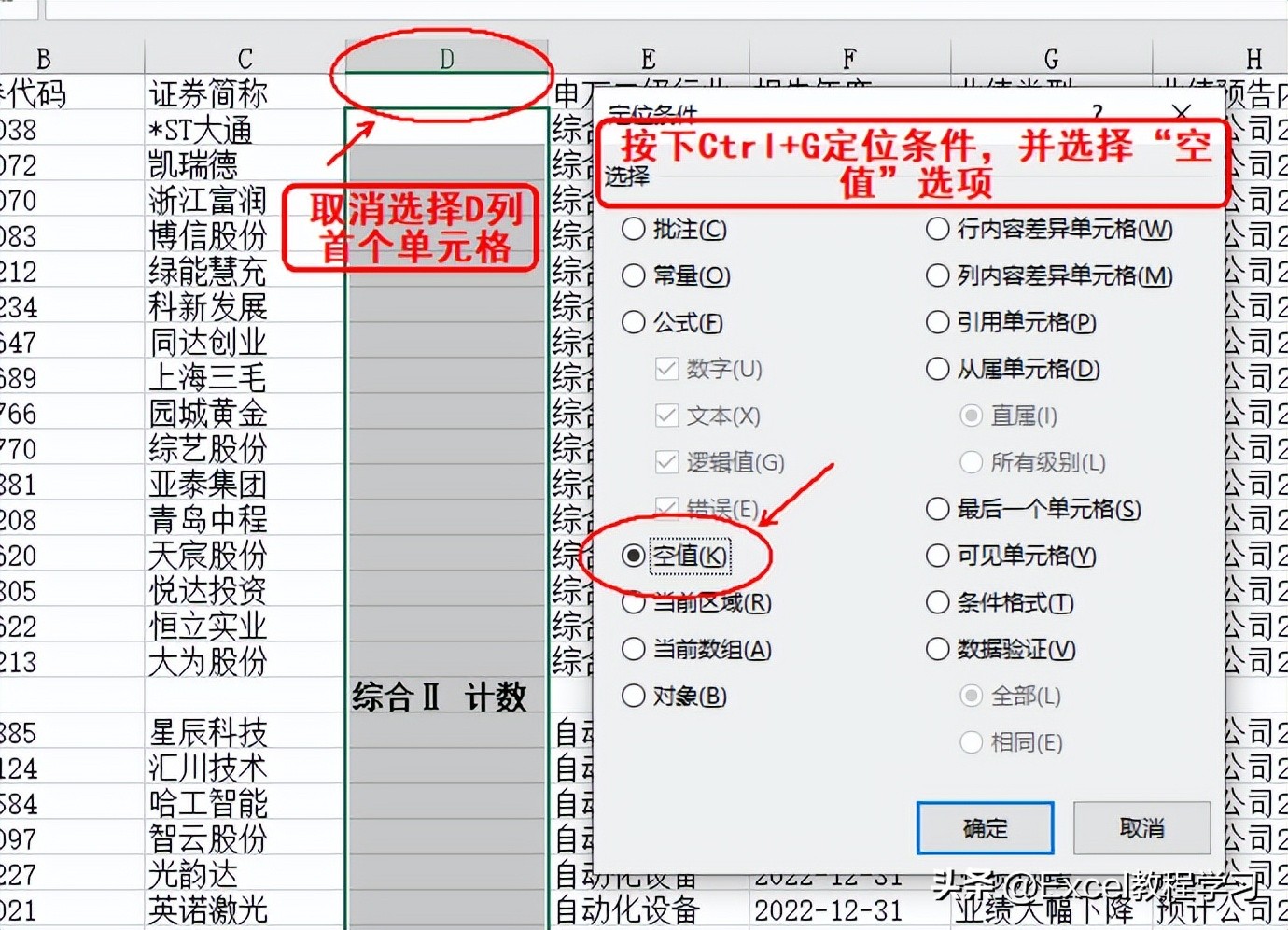Choose 数据验证(V) radio button
This screenshot has width=1288, height=930.
[x=937, y=649]
